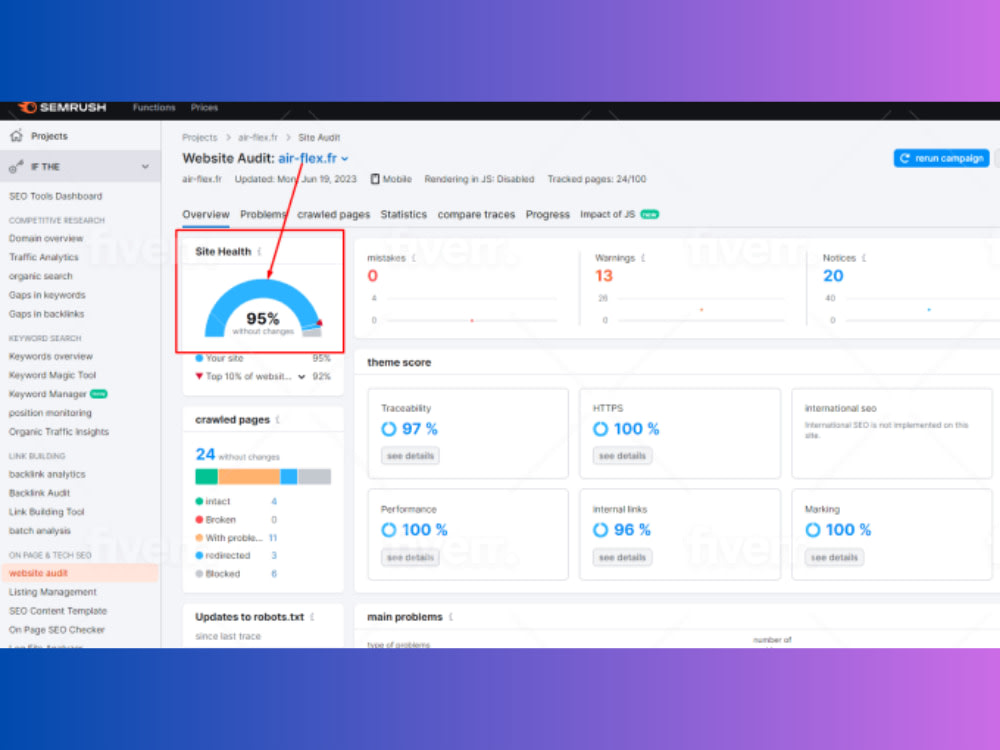Click the orange segment of crawled pages bar
The image size is (1000, 750).
pyautogui.click(x=249, y=476)
